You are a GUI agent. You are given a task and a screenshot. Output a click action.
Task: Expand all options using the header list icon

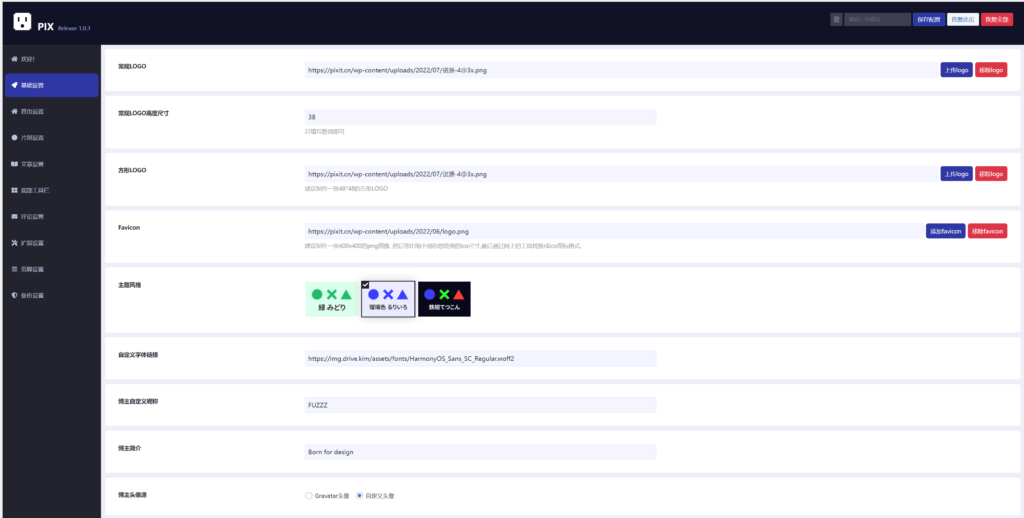(836, 19)
